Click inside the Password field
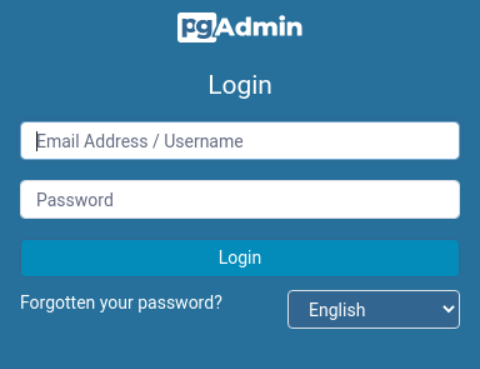This screenshot has height=369, width=480. pos(240,199)
